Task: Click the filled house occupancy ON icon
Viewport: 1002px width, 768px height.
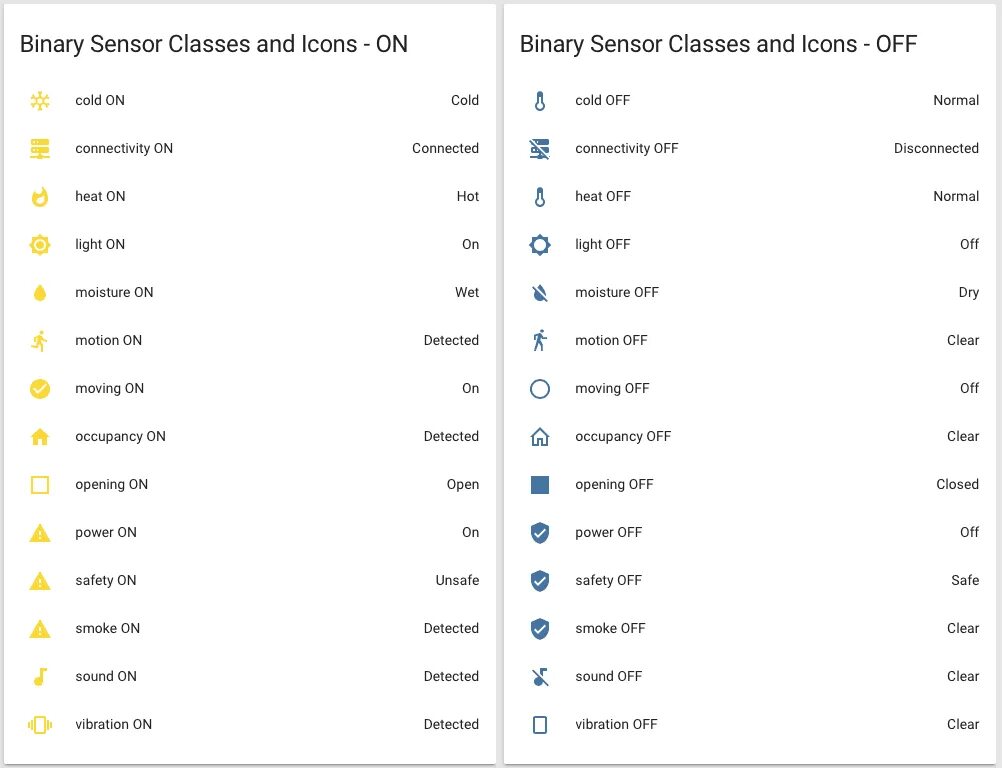Action: point(40,437)
